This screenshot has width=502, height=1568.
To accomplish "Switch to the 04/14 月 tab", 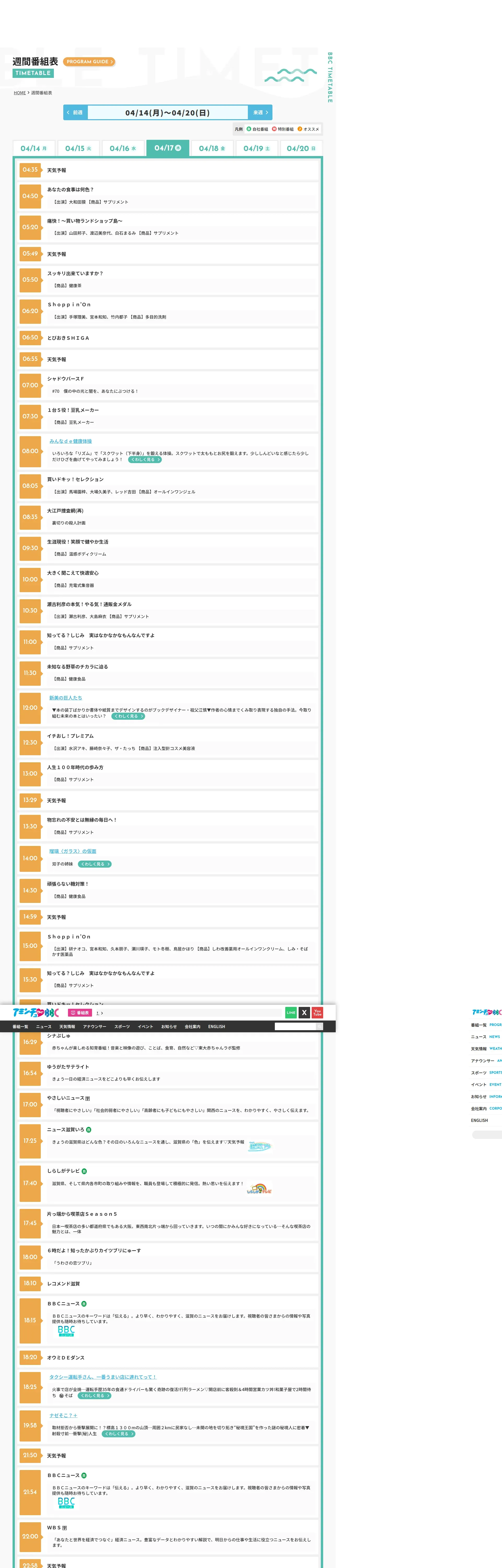I will 34,148.
